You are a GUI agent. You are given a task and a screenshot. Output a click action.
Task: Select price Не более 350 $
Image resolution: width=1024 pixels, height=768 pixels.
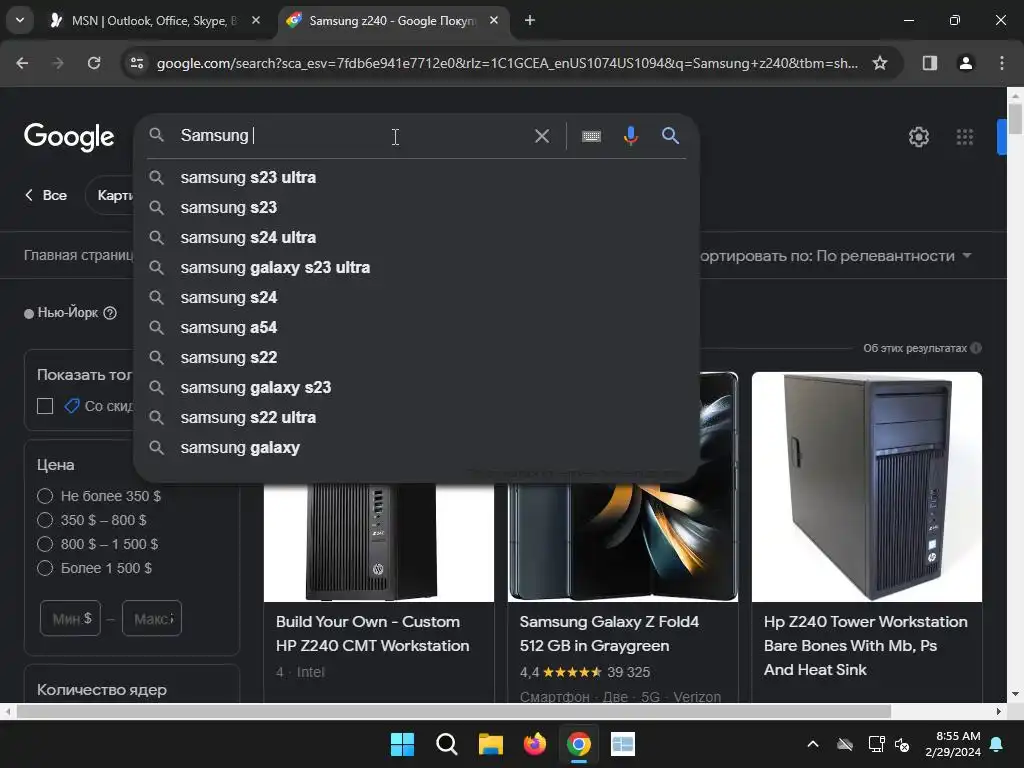(x=45, y=496)
